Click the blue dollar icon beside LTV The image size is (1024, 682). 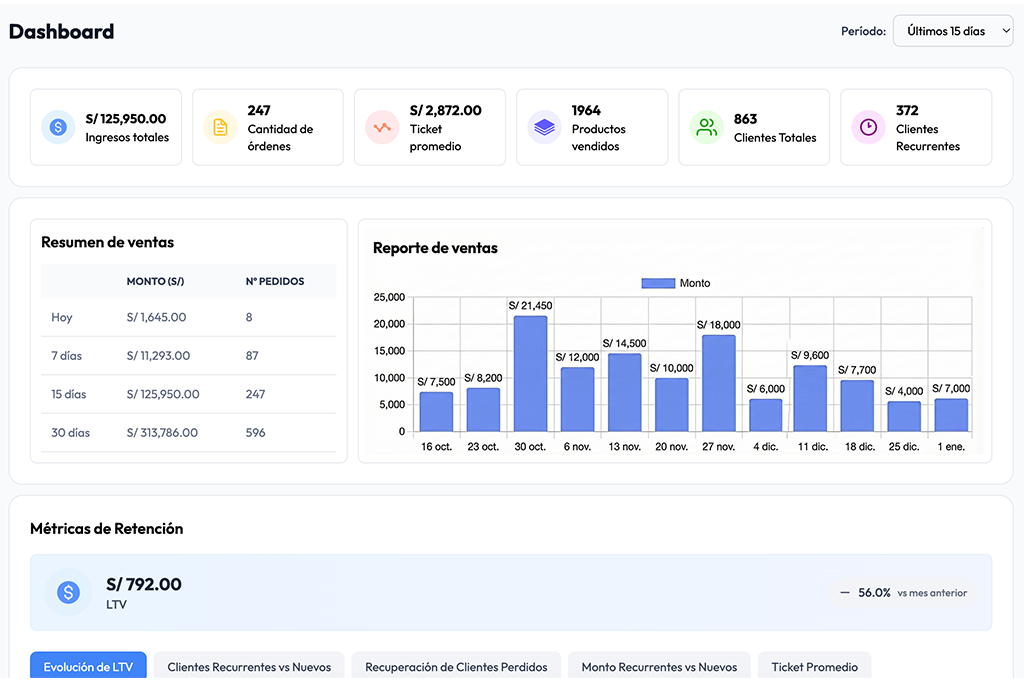pyautogui.click(x=68, y=593)
